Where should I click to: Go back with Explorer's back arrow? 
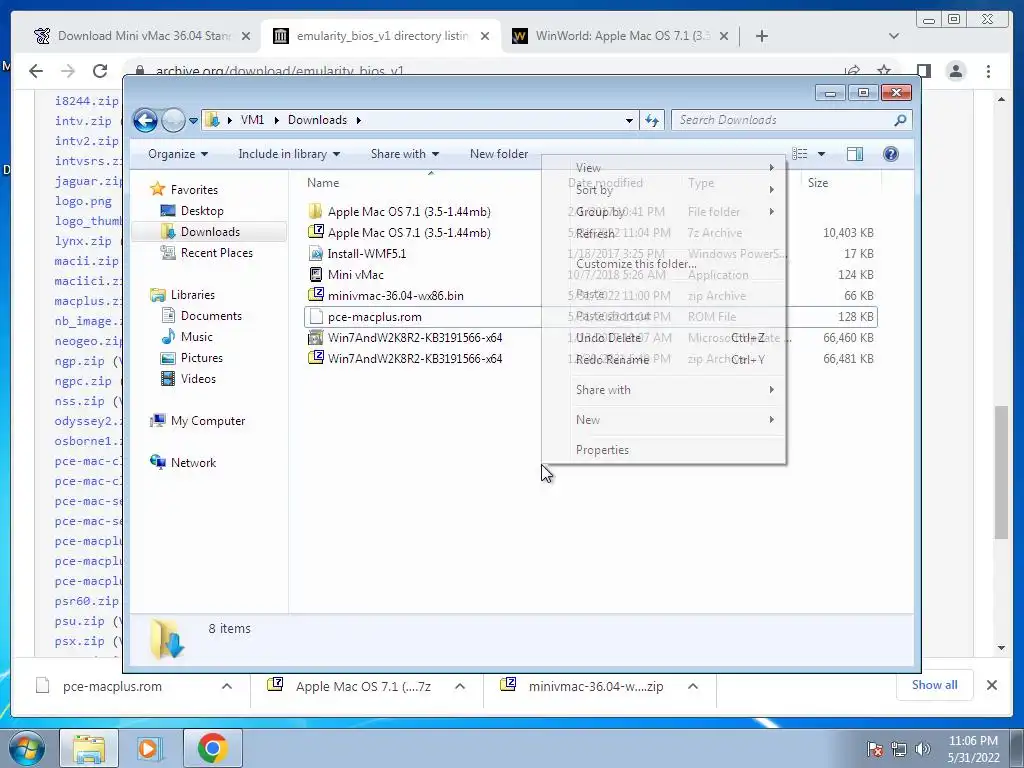[145, 120]
